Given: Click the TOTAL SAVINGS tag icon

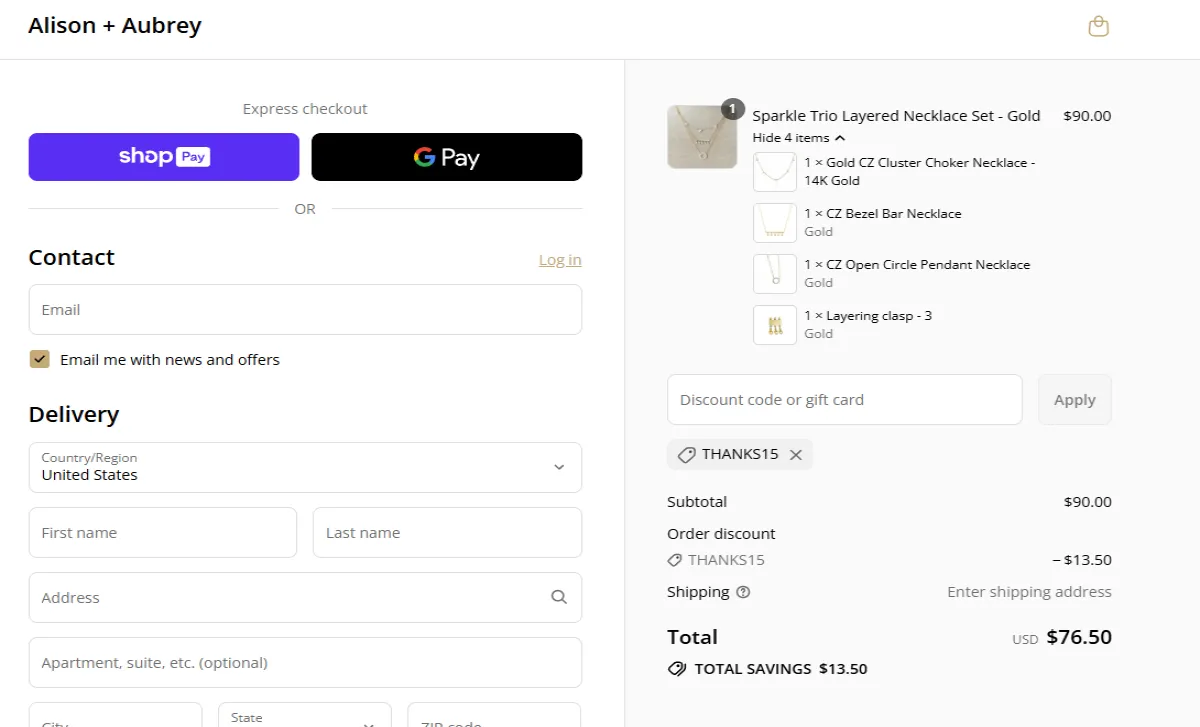Looking at the screenshot, I should [x=677, y=669].
